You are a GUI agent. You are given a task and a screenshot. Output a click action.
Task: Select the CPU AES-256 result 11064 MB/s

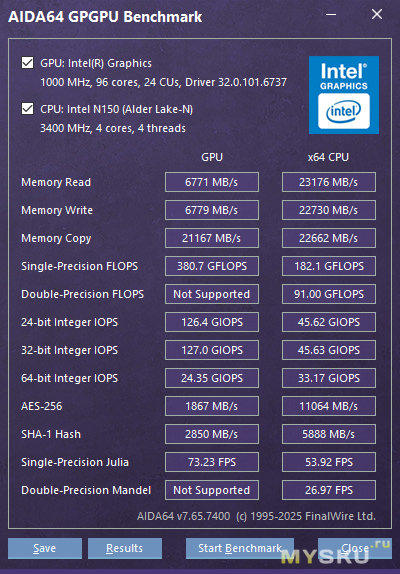click(329, 406)
